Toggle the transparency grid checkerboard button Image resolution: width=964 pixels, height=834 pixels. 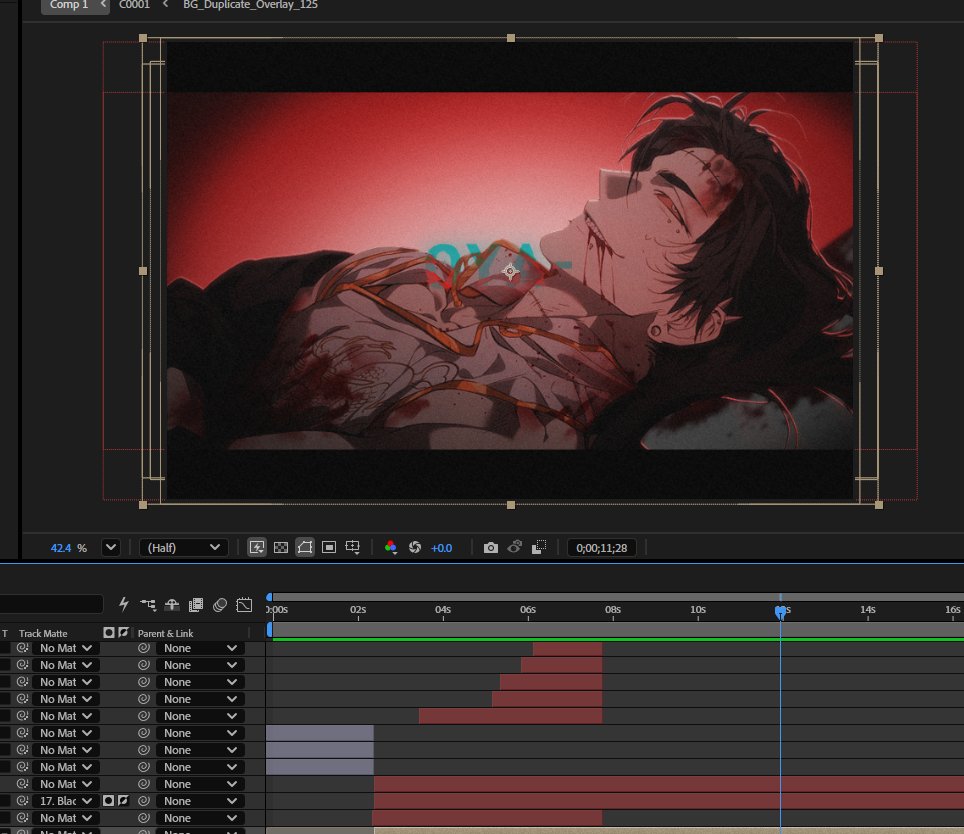point(280,547)
